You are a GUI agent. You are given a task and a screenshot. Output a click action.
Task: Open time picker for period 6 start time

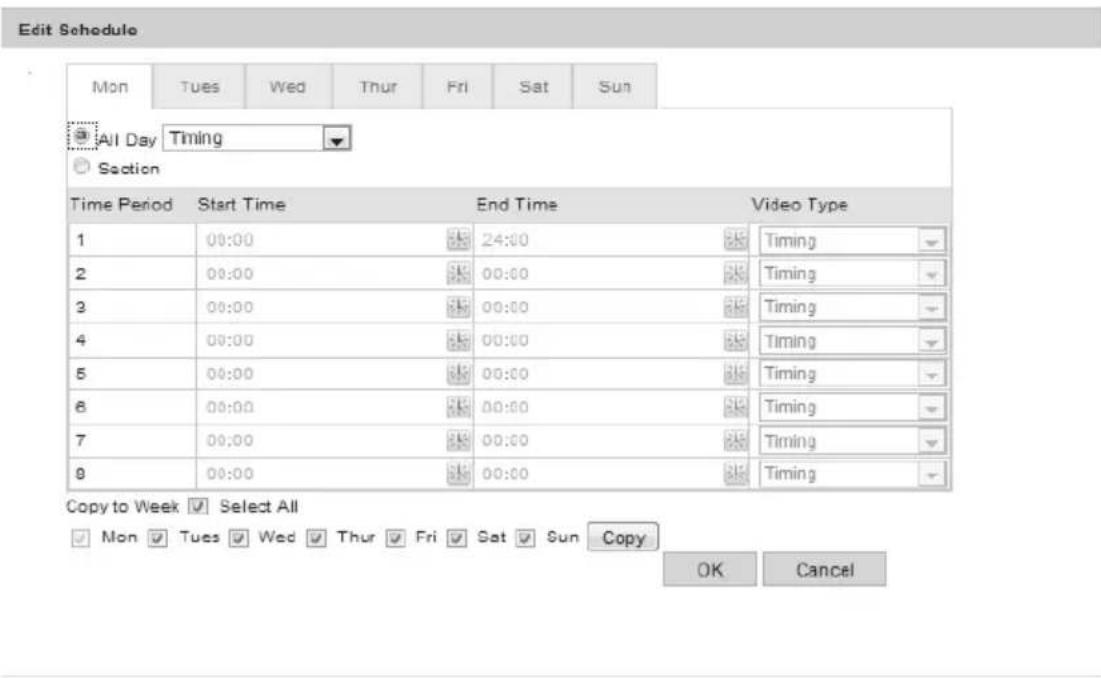pyautogui.click(x=459, y=407)
